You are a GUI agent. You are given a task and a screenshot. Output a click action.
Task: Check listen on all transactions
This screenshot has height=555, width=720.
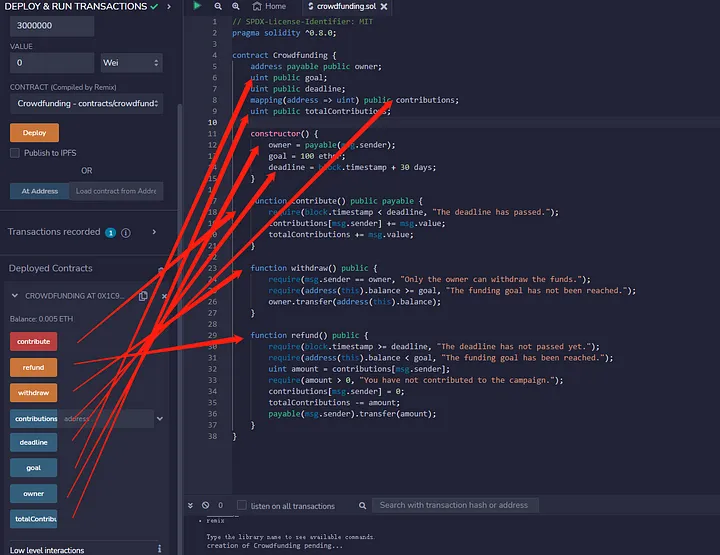click(242, 505)
